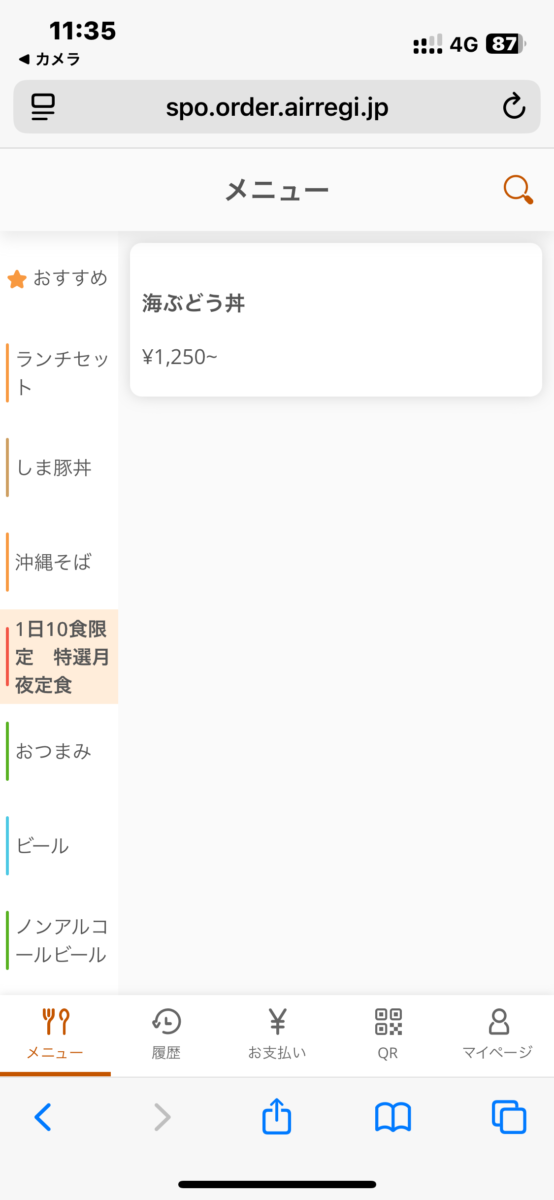Go back with Safari back arrow
This screenshot has height=1200, width=554.
click(43, 1117)
